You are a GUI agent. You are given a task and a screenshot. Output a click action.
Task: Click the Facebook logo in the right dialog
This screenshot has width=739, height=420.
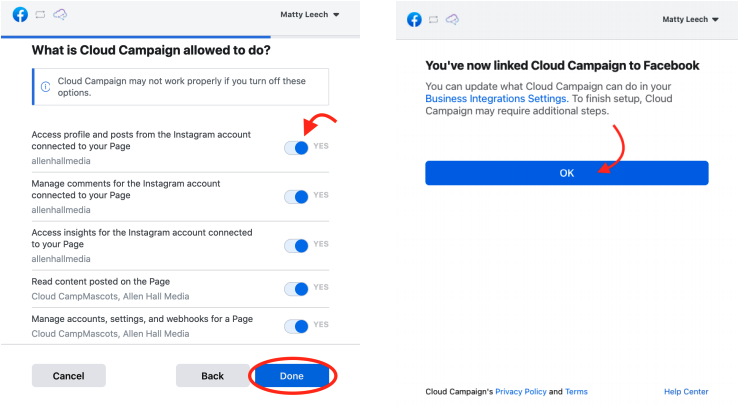pyautogui.click(x=414, y=20)
